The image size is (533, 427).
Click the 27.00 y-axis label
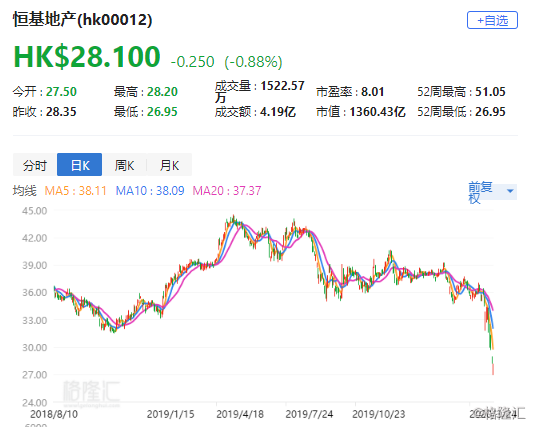click(x=35, y=375)
